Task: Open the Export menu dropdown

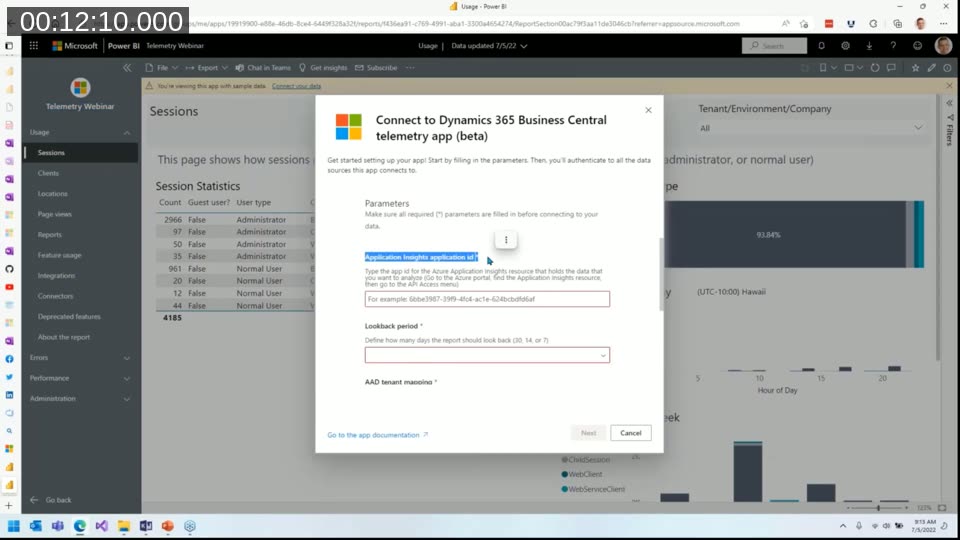Action: [x=207, y=67]
